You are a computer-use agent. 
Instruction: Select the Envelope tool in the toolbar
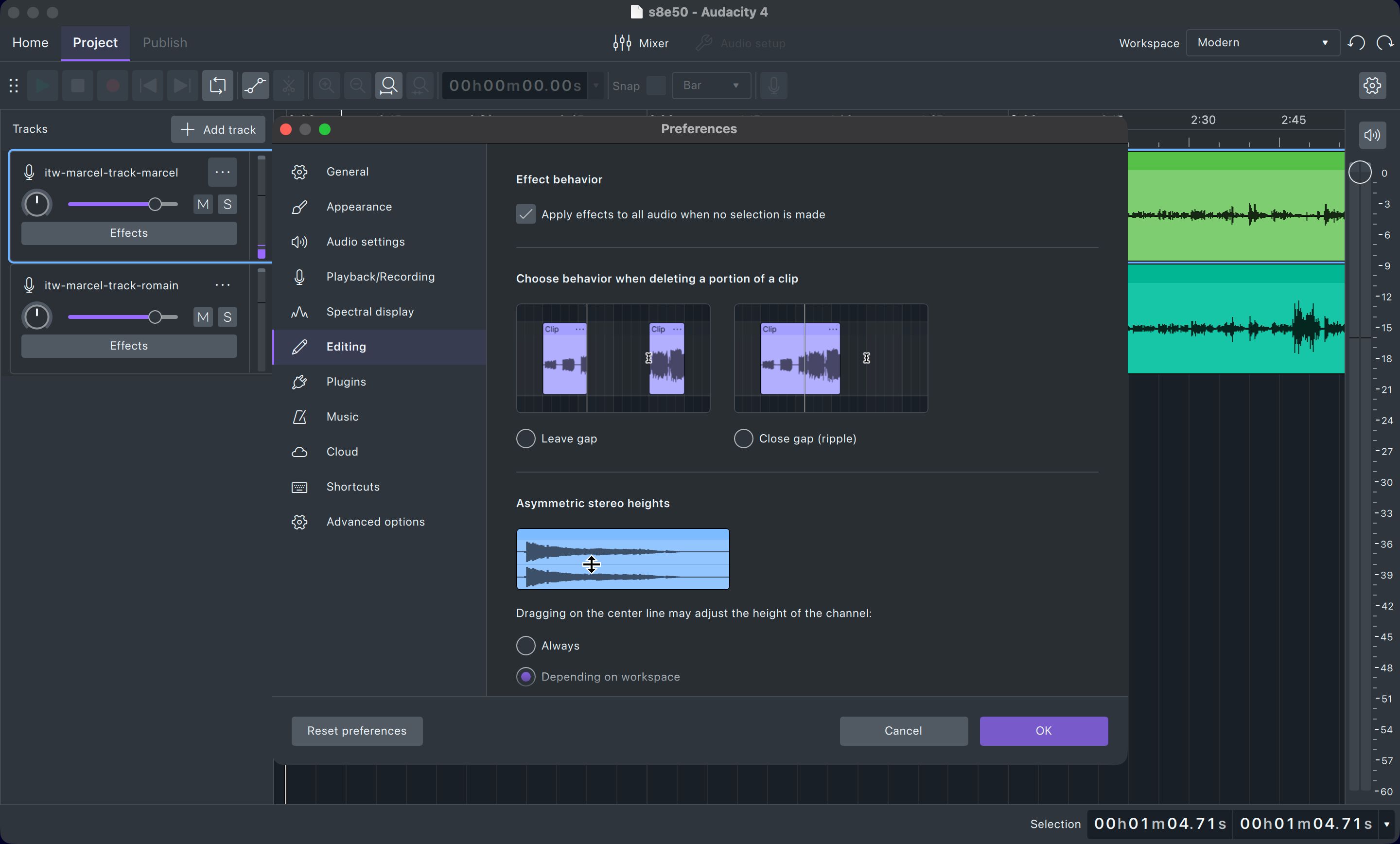(x=255, y=85)
